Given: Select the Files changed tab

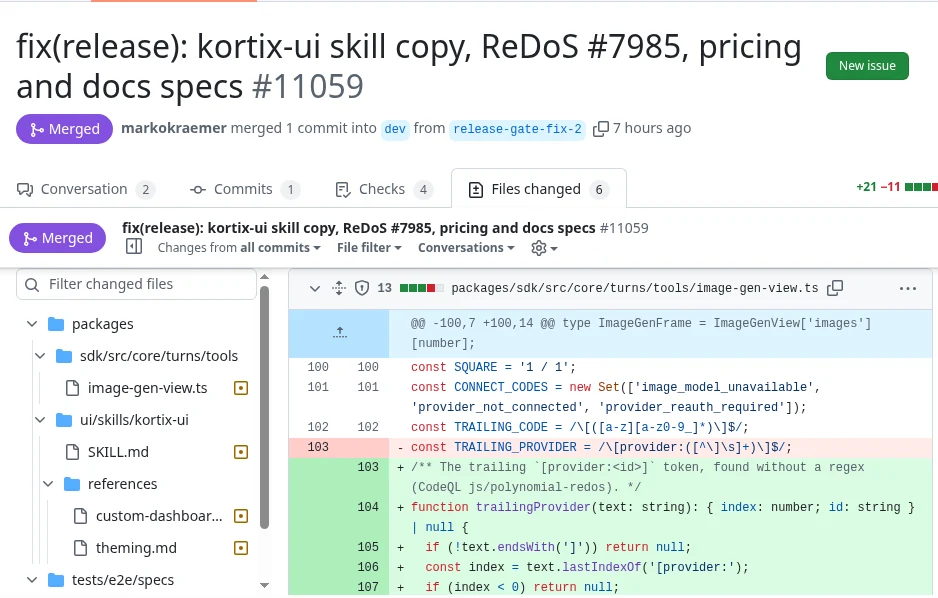Looking at the screenshot, I should pyautogui.click(x=538, y=190).
